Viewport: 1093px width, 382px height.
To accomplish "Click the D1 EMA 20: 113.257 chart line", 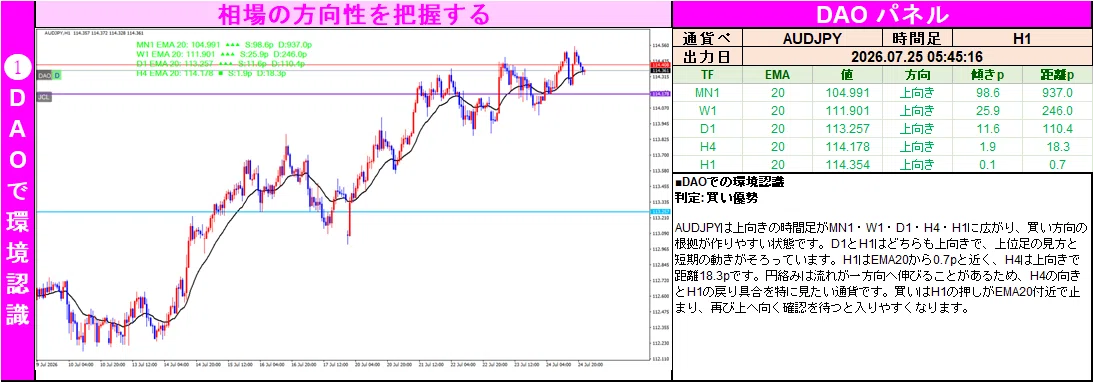I will [x=221, y=63].
